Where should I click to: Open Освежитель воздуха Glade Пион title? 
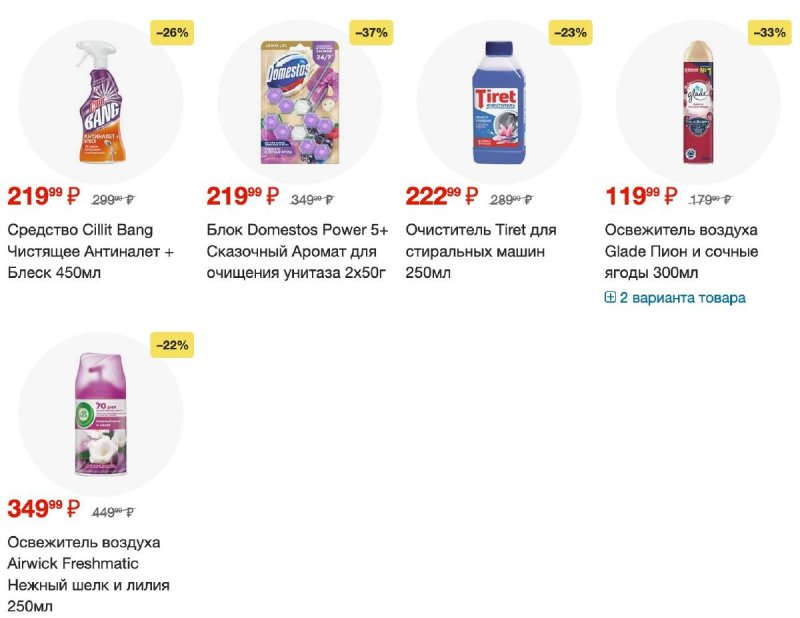click(681, 251)
